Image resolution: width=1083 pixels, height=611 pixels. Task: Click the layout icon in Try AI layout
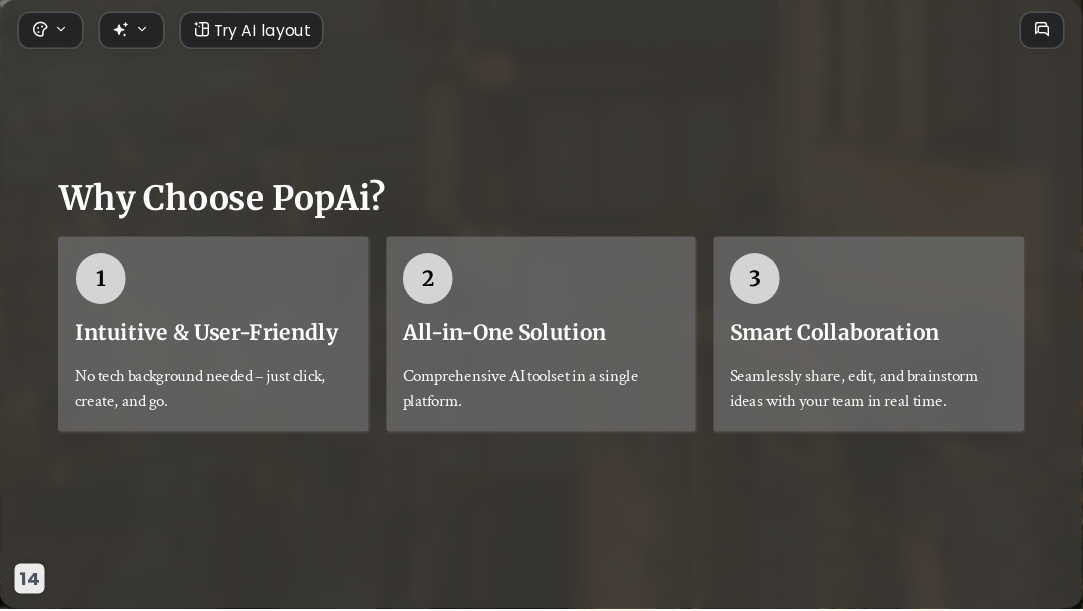[201, 30]
